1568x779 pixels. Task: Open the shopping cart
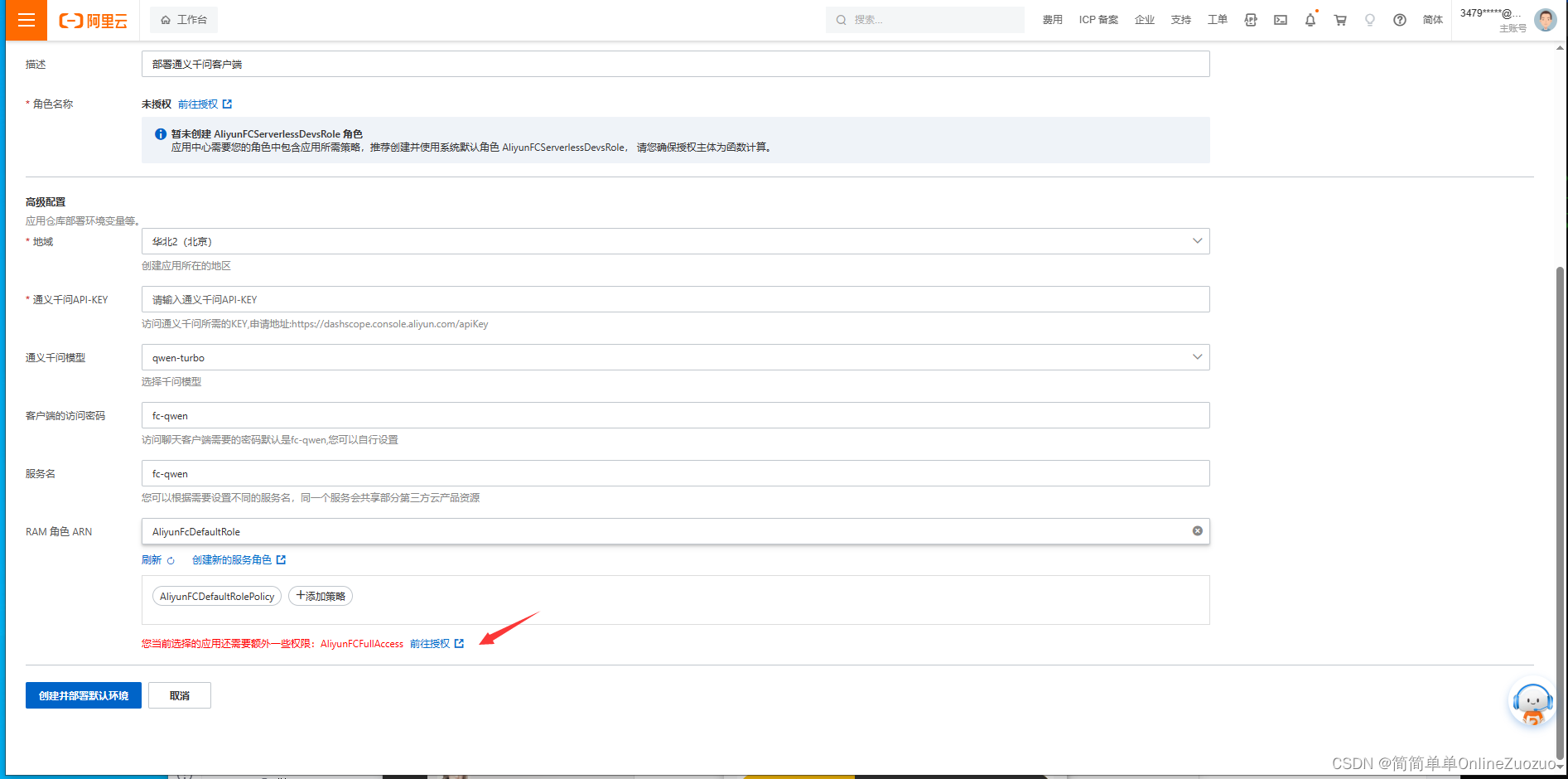pyautogui.click(x=1340, y=20)
